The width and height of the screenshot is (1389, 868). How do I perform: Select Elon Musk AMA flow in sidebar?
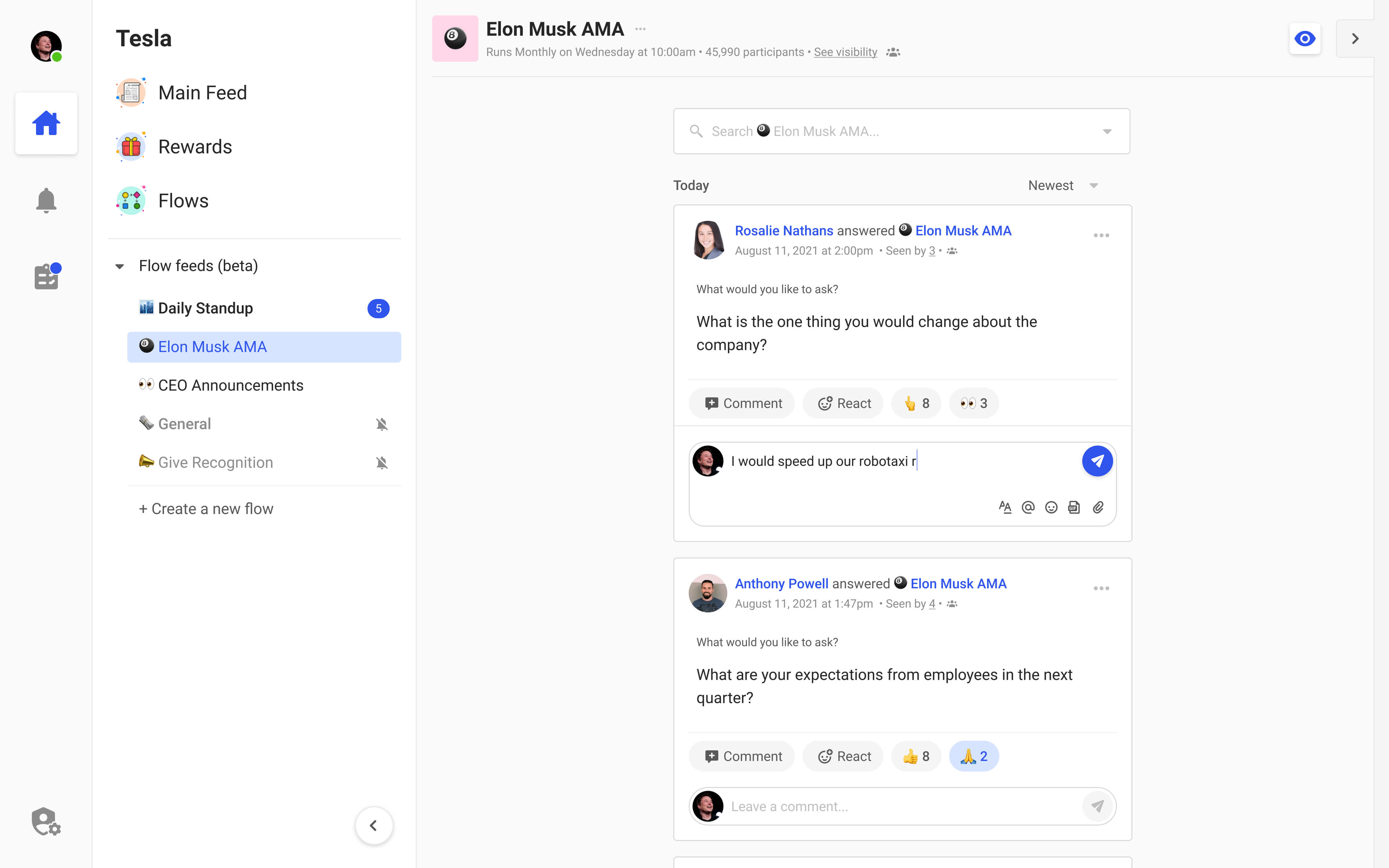coord(264,347)
